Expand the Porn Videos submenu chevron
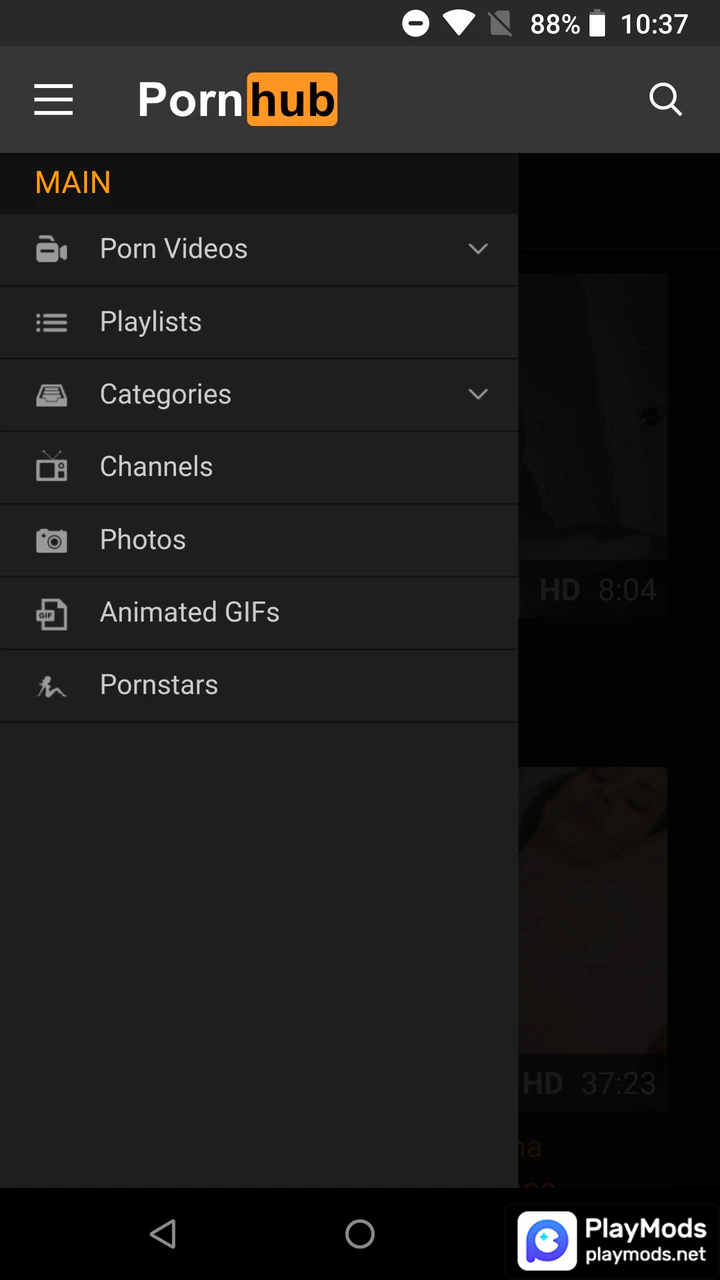 click(x=478, y=249)
